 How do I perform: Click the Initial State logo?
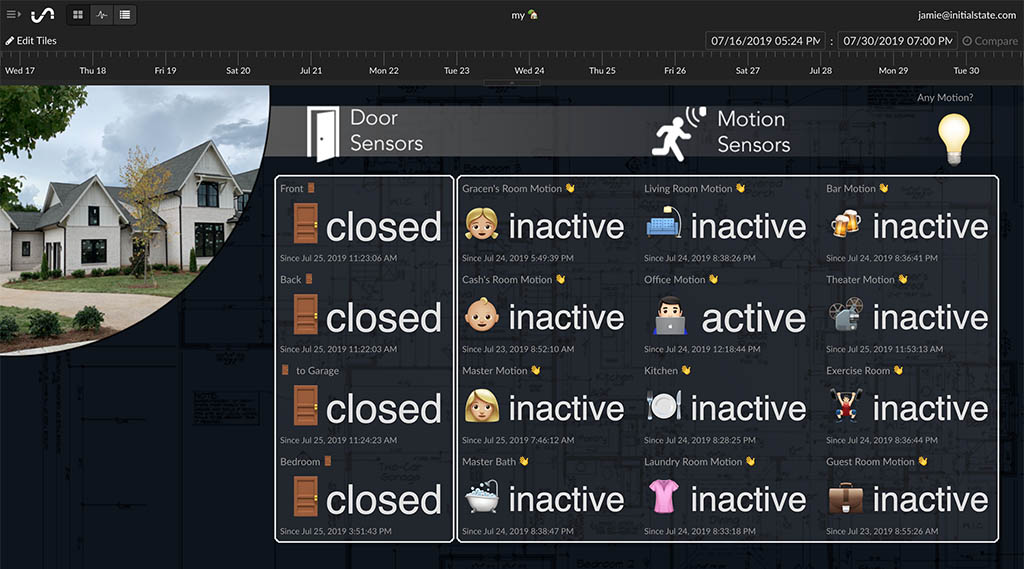(x=43, y=15)
